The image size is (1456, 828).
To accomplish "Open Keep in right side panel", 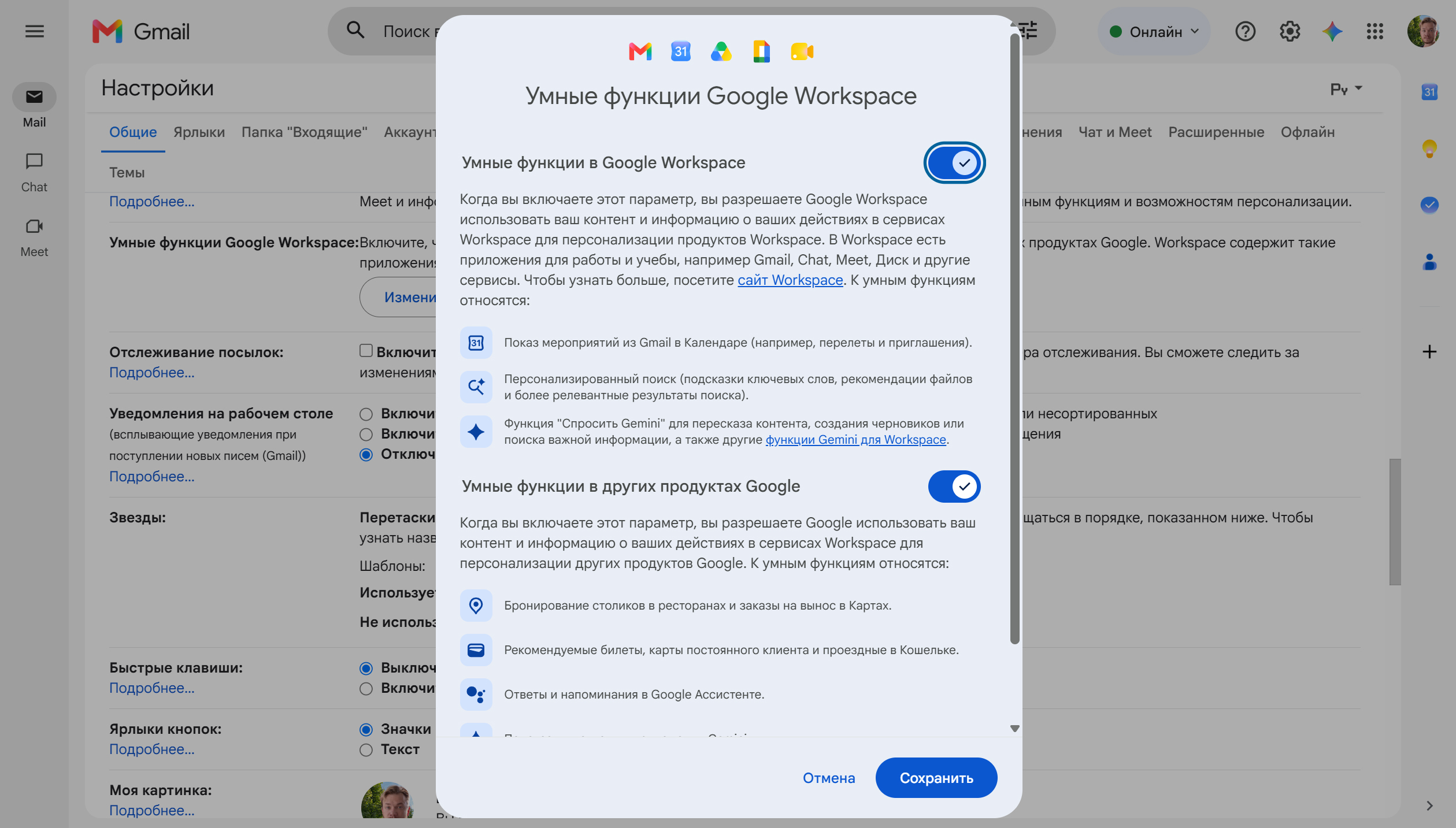I will [x=1429, y=148].
